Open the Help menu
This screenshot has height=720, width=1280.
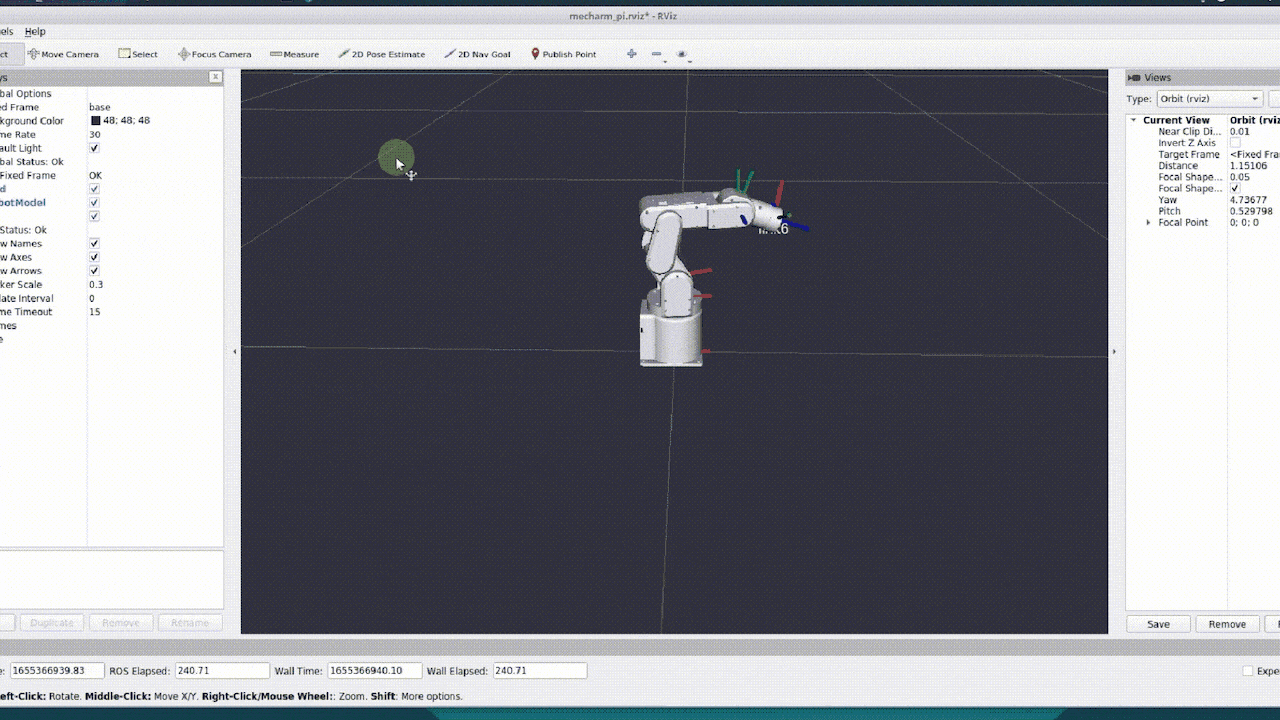35,31
